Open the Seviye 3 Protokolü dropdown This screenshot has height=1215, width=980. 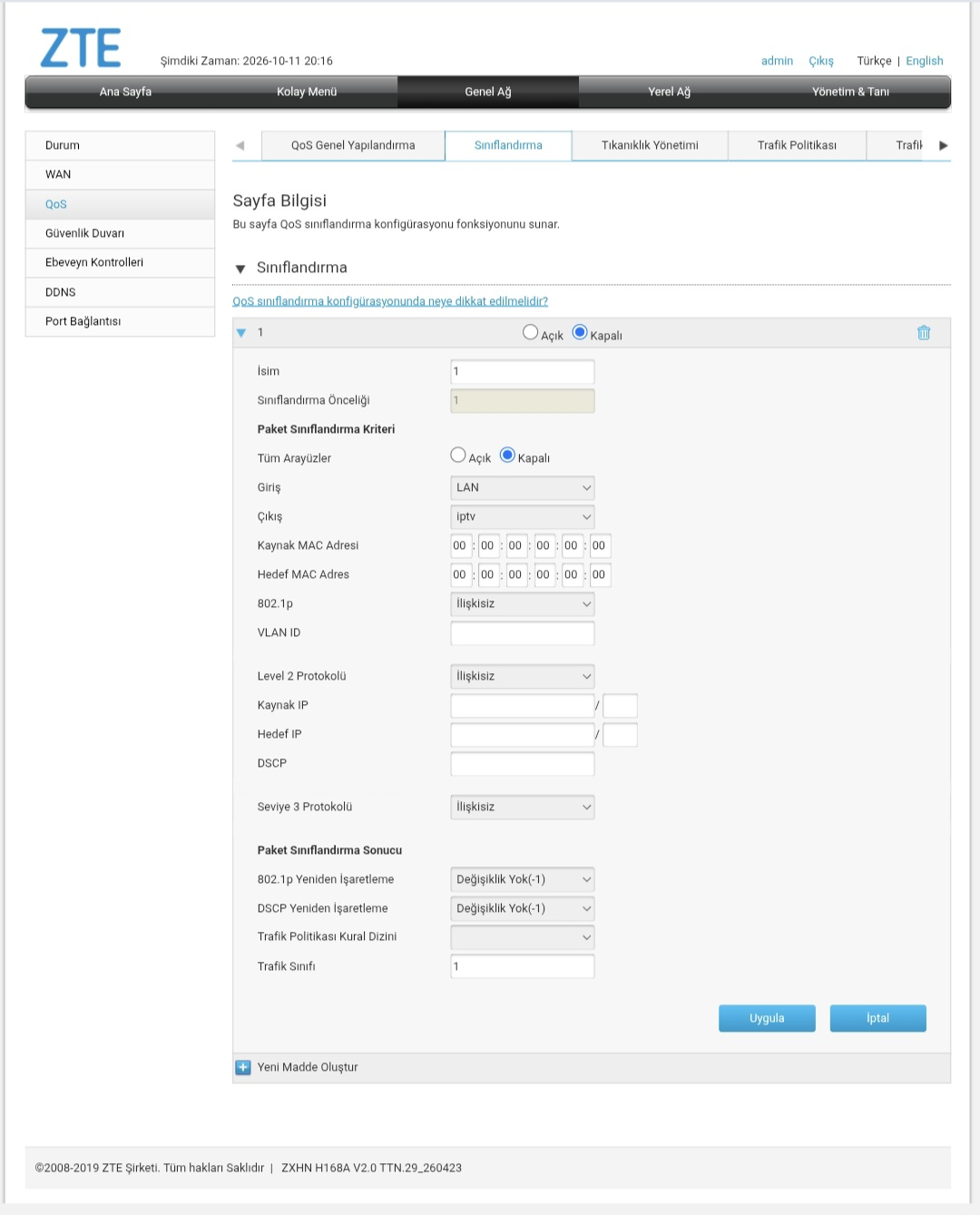click(523, 808)
